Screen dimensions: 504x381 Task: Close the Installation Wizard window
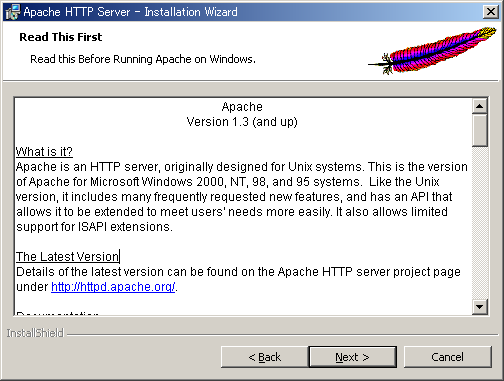(491, 12)
